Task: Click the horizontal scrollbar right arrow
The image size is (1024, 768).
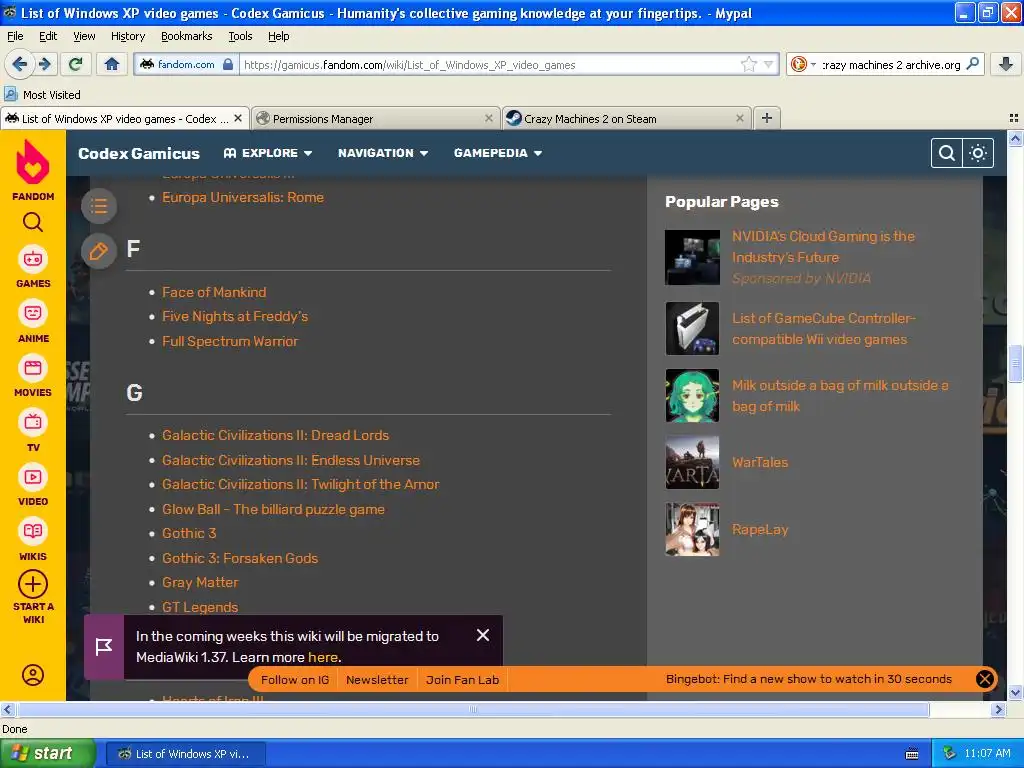Action: pos(998,709)
